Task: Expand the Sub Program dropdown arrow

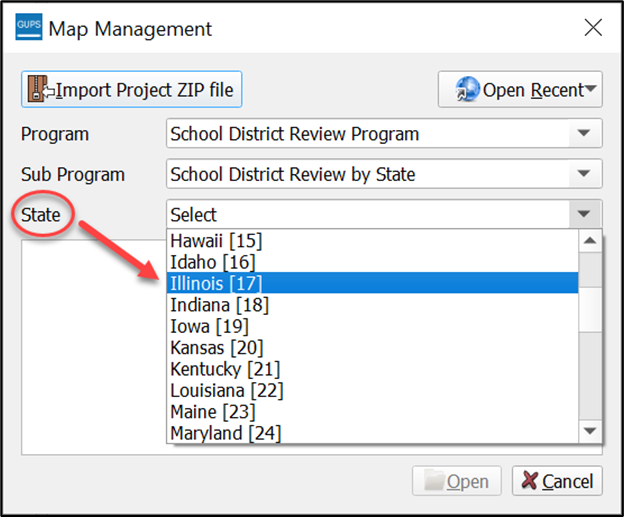Action: click(584, 174)
